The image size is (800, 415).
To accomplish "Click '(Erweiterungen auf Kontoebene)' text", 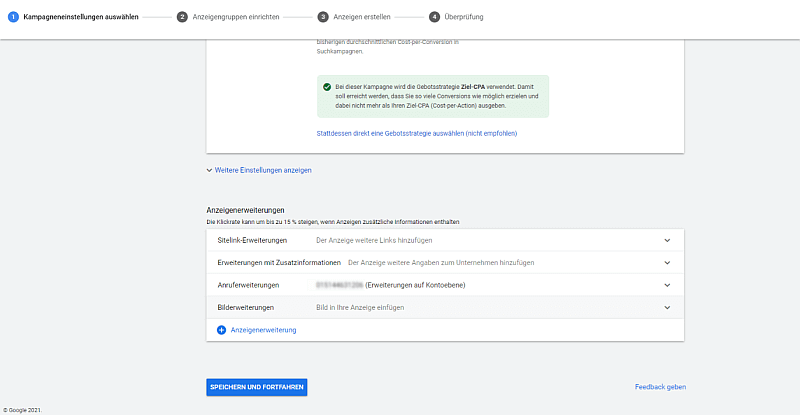I will 415,285.
